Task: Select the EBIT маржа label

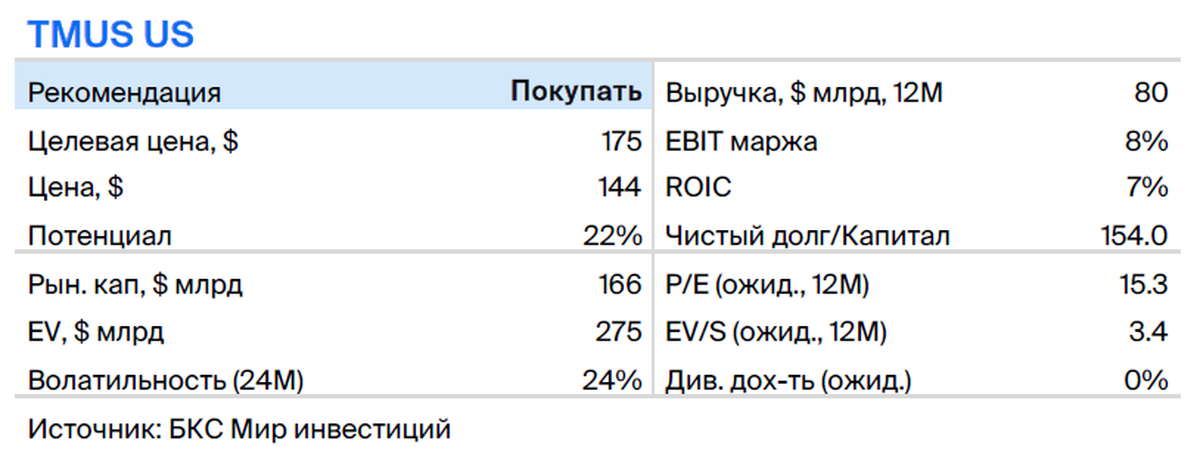Action: [741, 141]
